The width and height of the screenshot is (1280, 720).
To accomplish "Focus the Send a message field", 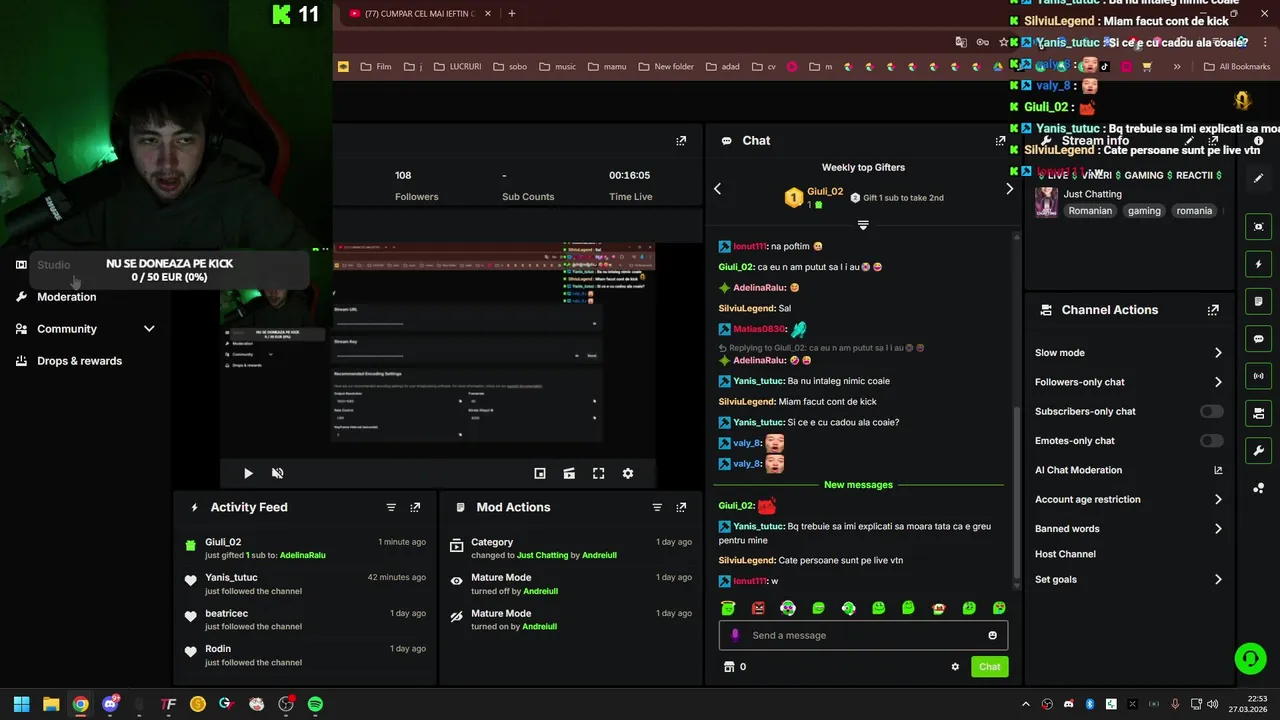I will coord(863,635).
